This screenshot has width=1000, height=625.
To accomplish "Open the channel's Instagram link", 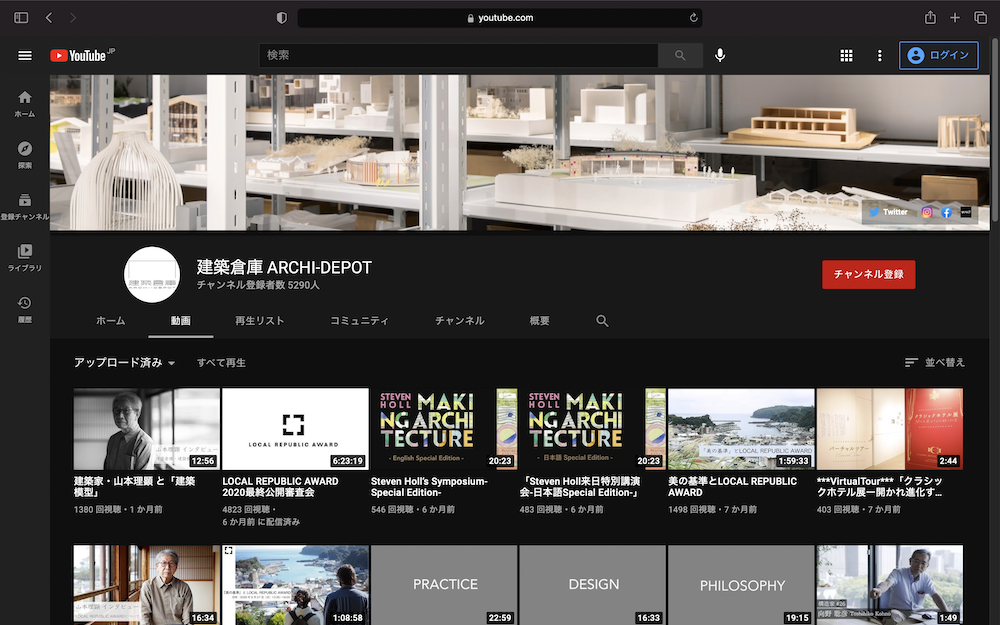I will coord(927,212).
